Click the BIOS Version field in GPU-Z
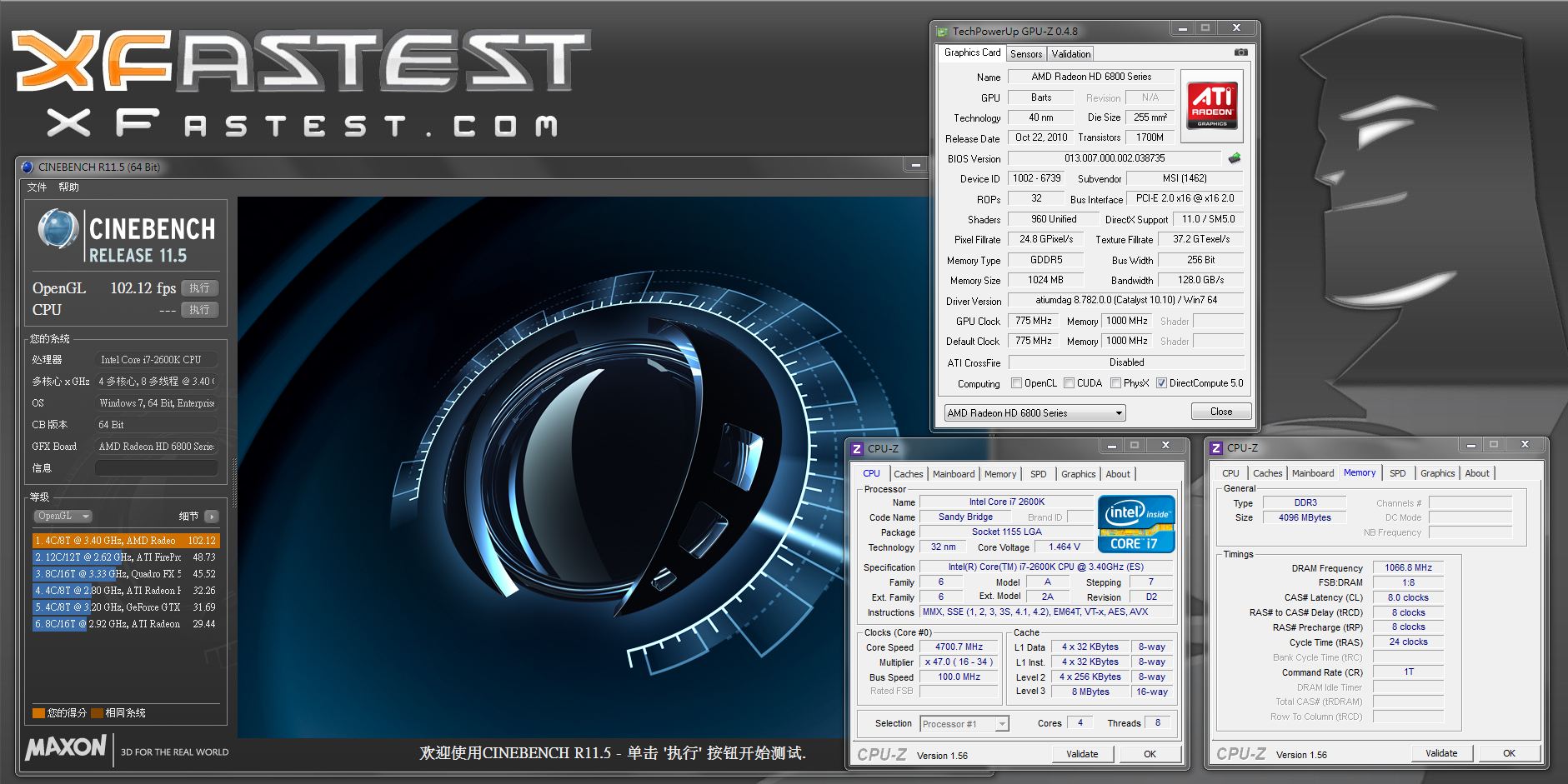The height and width of the screenshot is (784, 1568). point(1114,157)
